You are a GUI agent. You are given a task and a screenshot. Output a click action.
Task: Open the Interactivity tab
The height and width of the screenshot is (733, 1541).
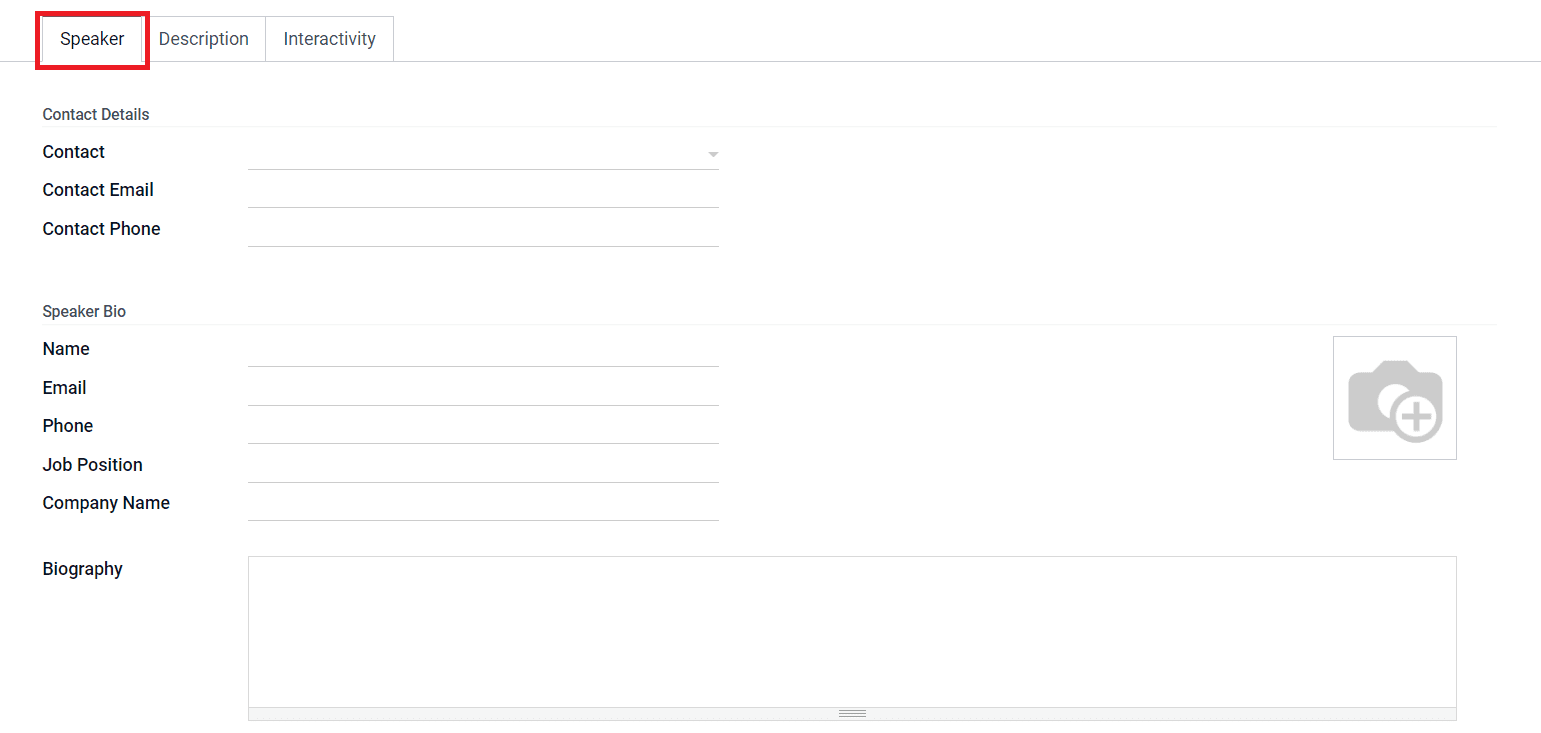coord(329,38)
